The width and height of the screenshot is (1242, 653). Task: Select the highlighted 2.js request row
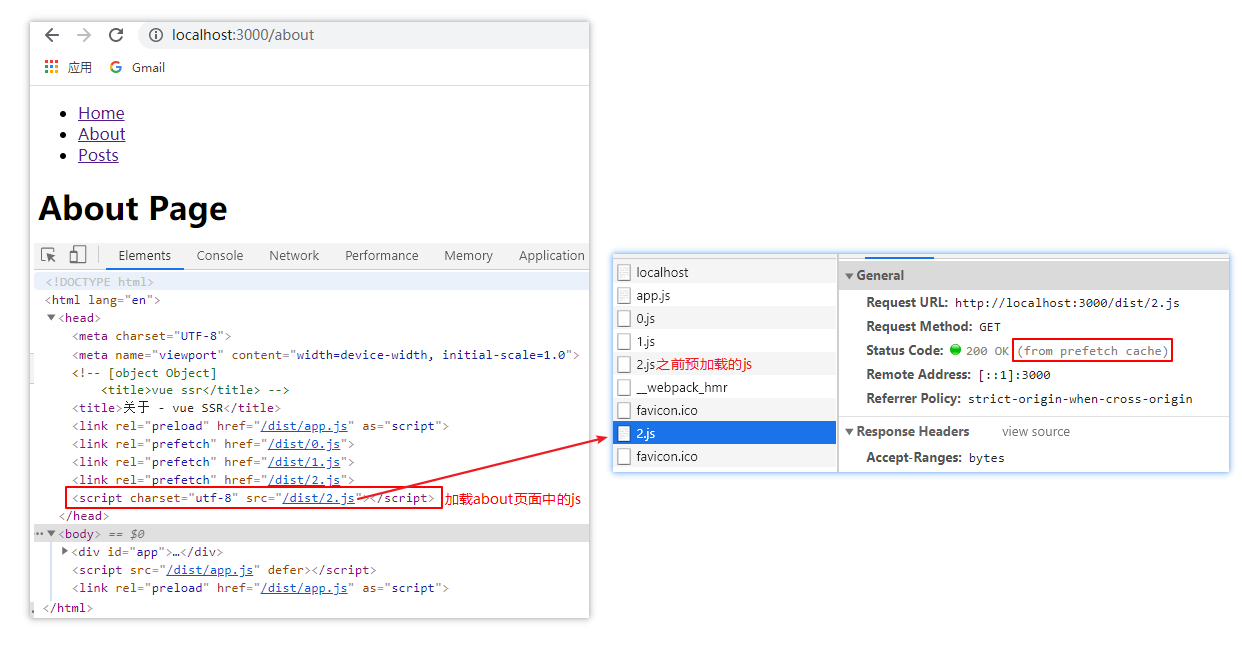tap(725, 433)
